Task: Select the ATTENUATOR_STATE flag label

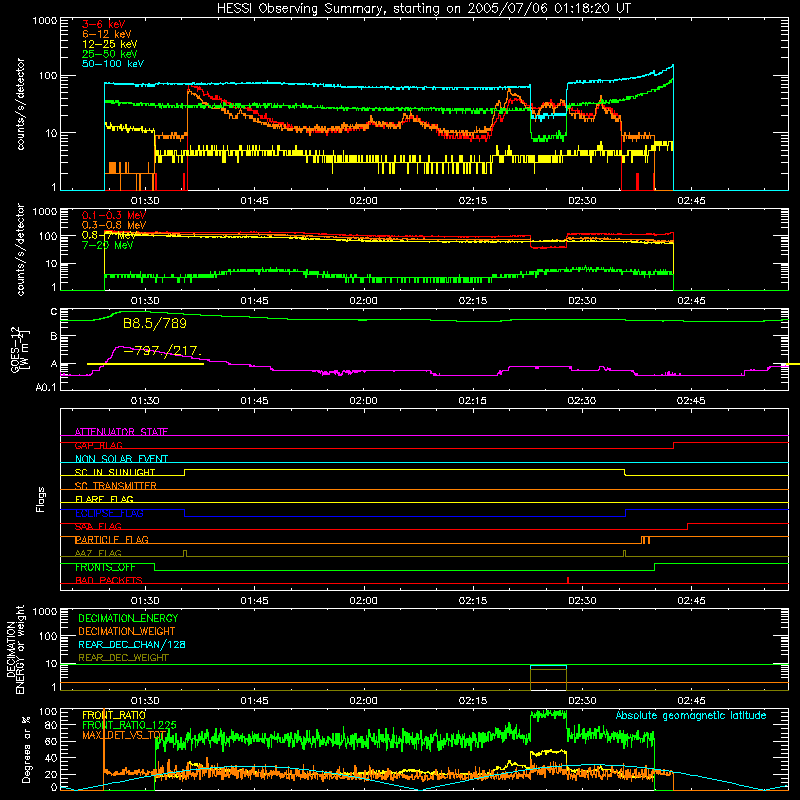Action: pos(121,432)
